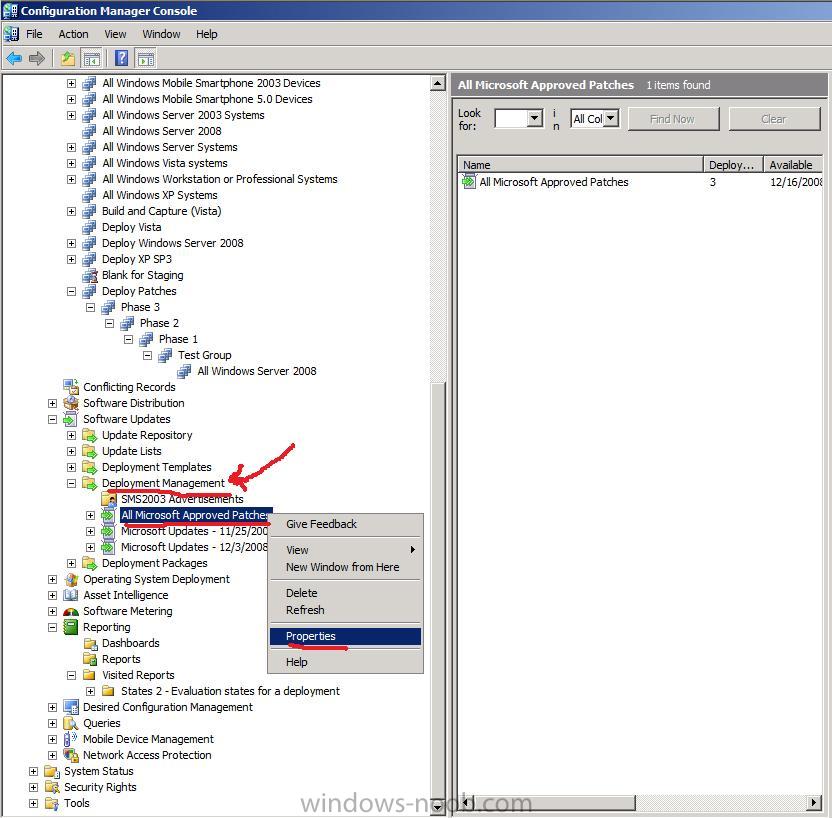The image size is (832, 818).
Task: Click the Dashboards folder icon
Action: point(91,643)
